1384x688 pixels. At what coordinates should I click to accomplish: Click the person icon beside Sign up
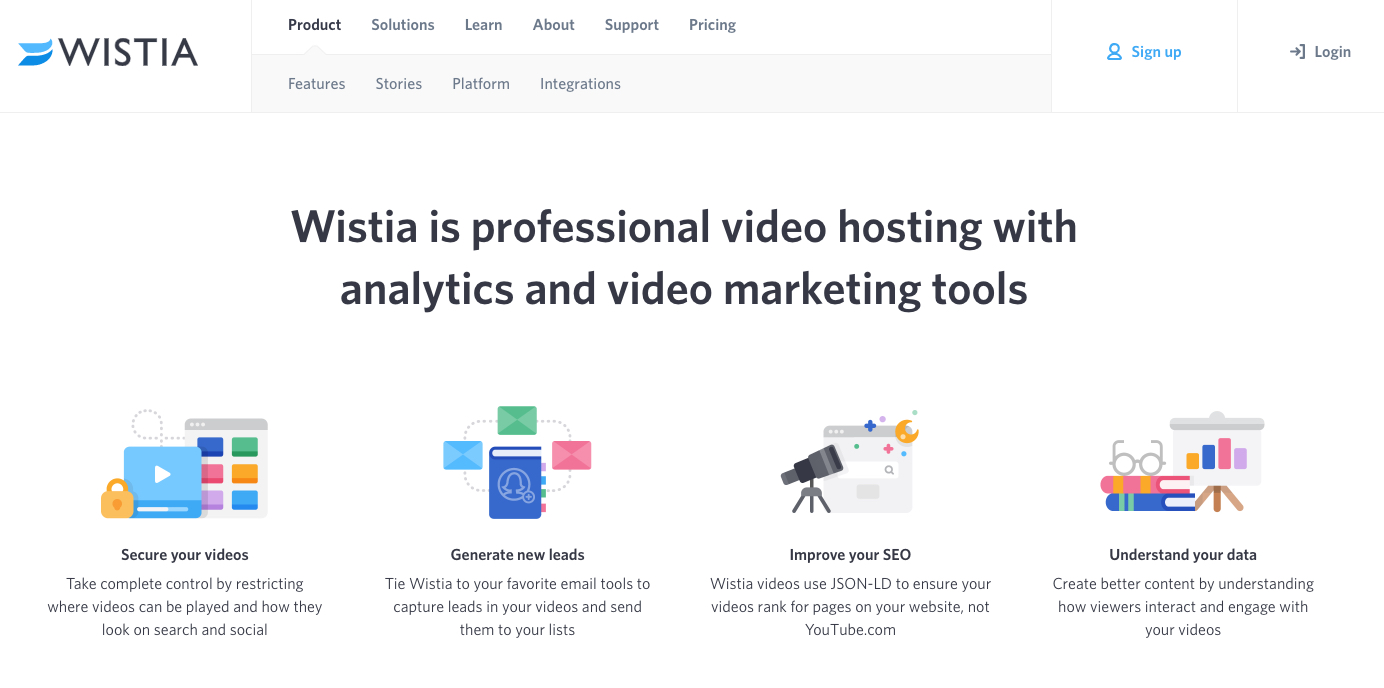(x=1113, y=51)
